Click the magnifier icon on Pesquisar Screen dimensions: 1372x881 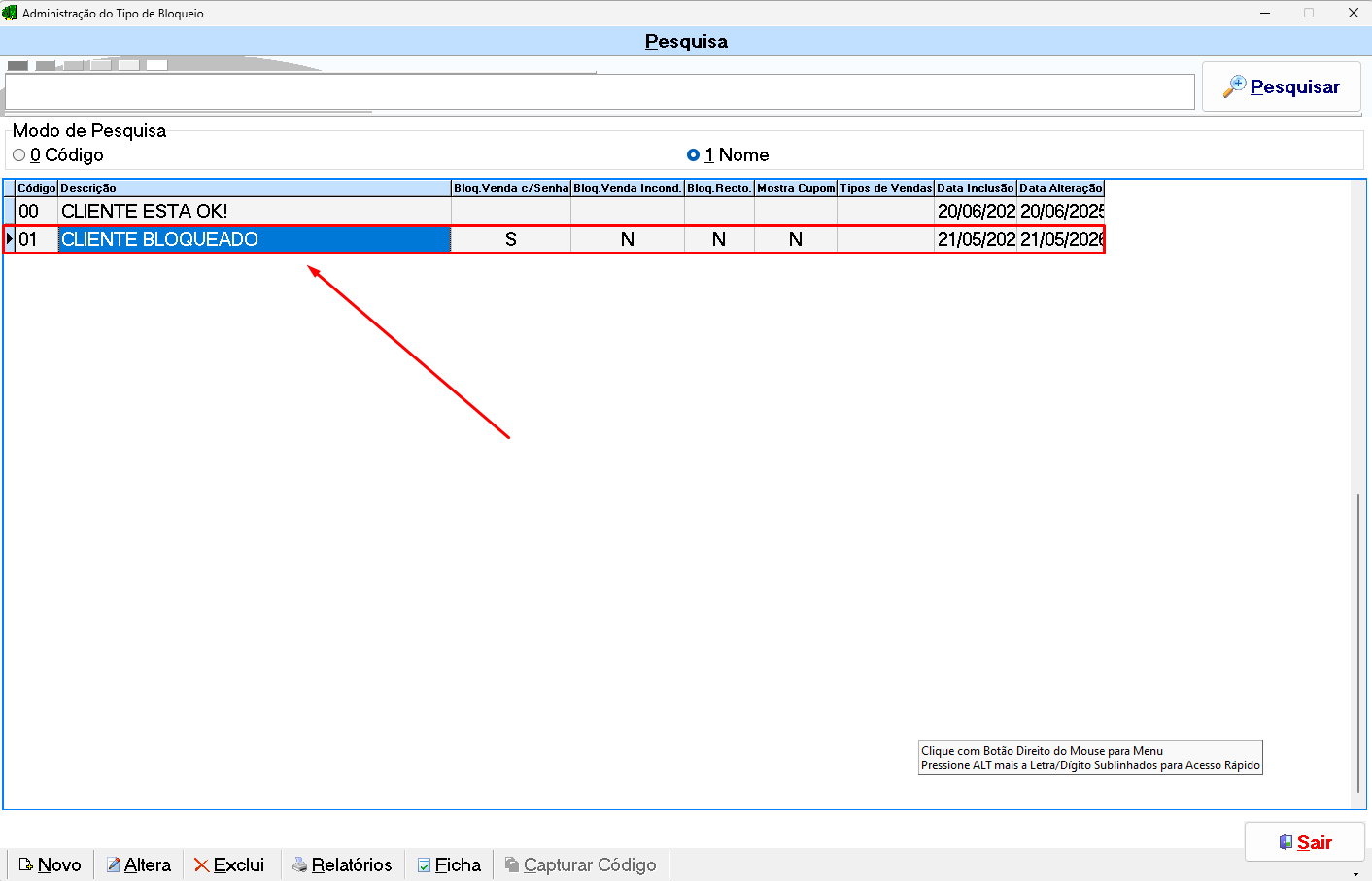(1234, 86)
